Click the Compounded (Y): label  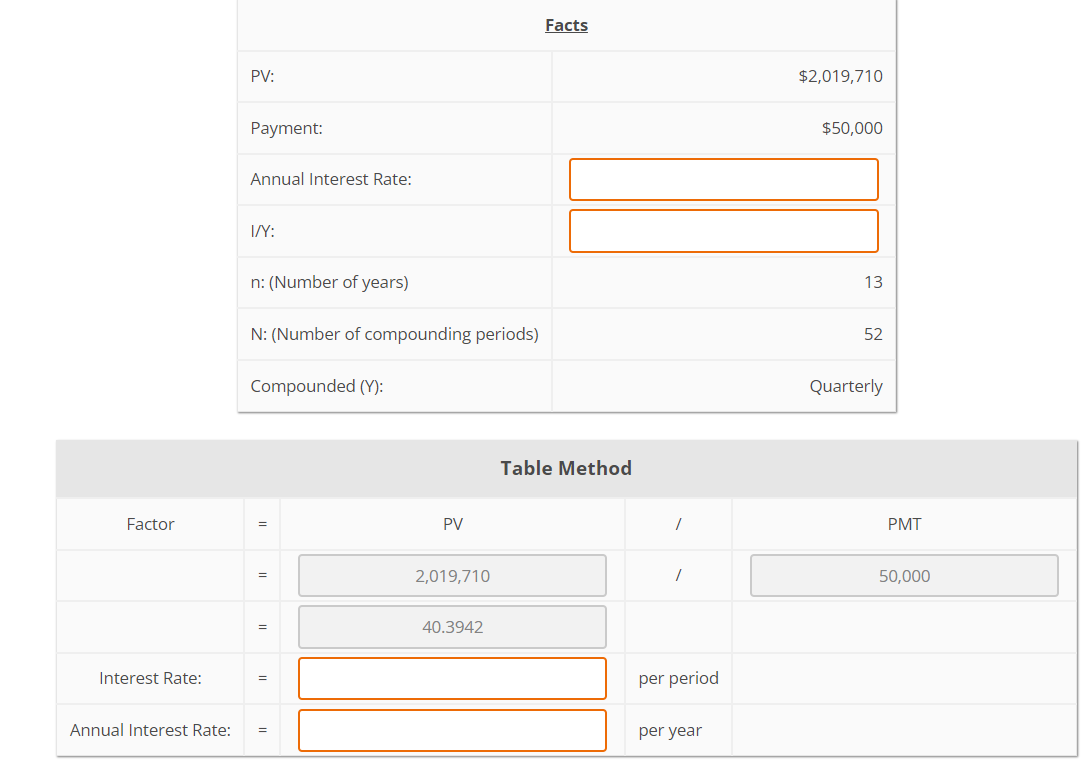316,386
